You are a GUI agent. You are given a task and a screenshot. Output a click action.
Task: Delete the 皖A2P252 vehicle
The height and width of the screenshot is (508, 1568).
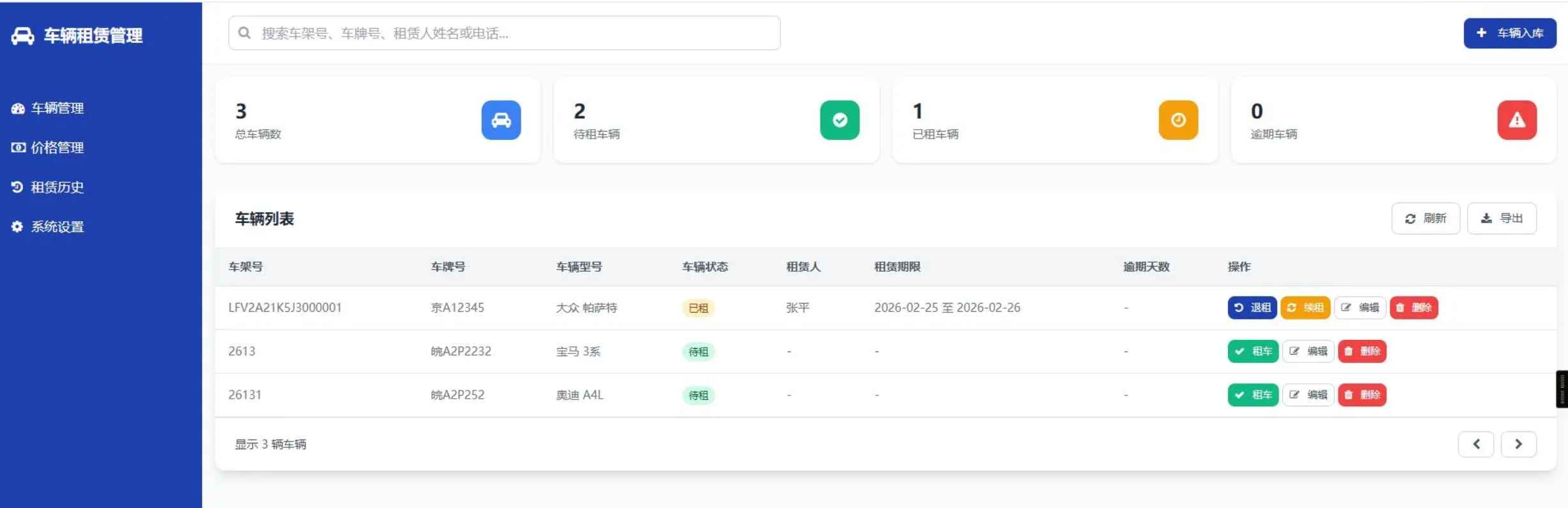click(x=1362, y=395)
